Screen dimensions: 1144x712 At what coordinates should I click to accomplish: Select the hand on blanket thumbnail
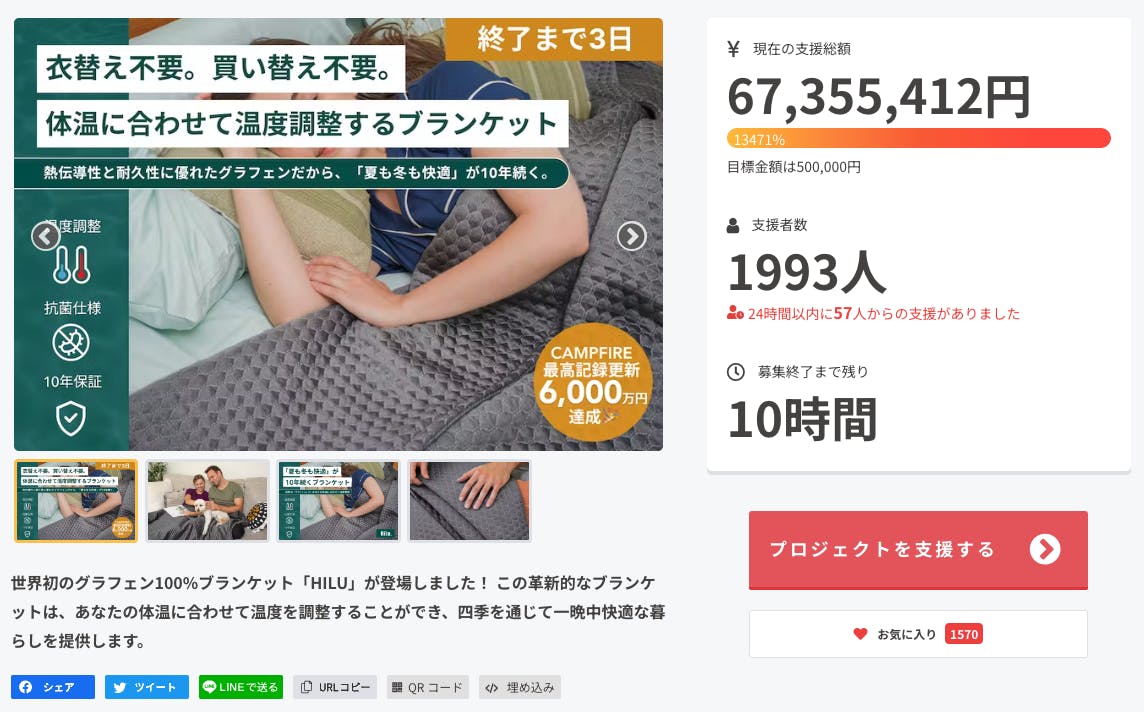tap(469, 501)
